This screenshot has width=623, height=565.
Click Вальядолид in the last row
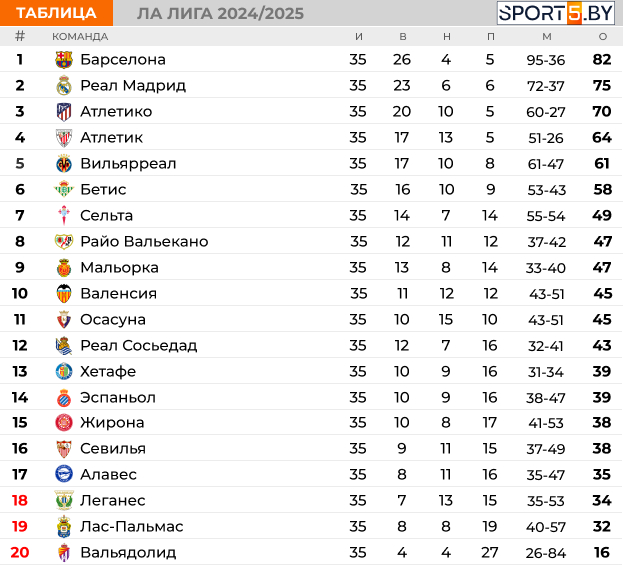click(x=128, y=553)
